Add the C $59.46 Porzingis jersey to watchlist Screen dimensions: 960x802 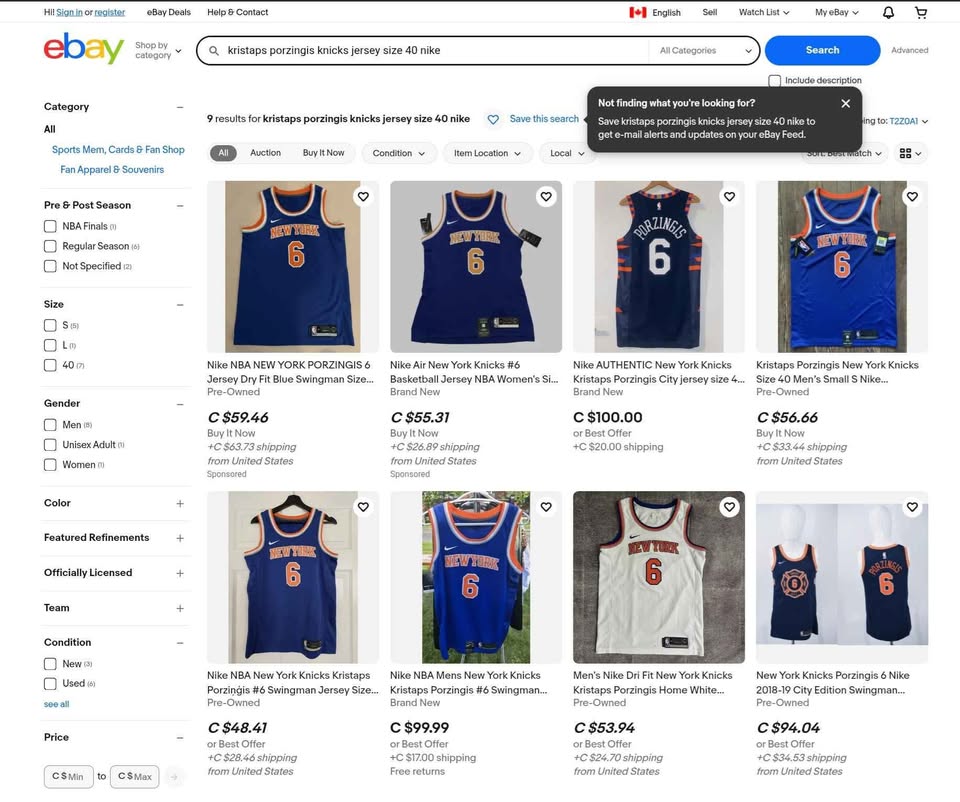(363, 197)
